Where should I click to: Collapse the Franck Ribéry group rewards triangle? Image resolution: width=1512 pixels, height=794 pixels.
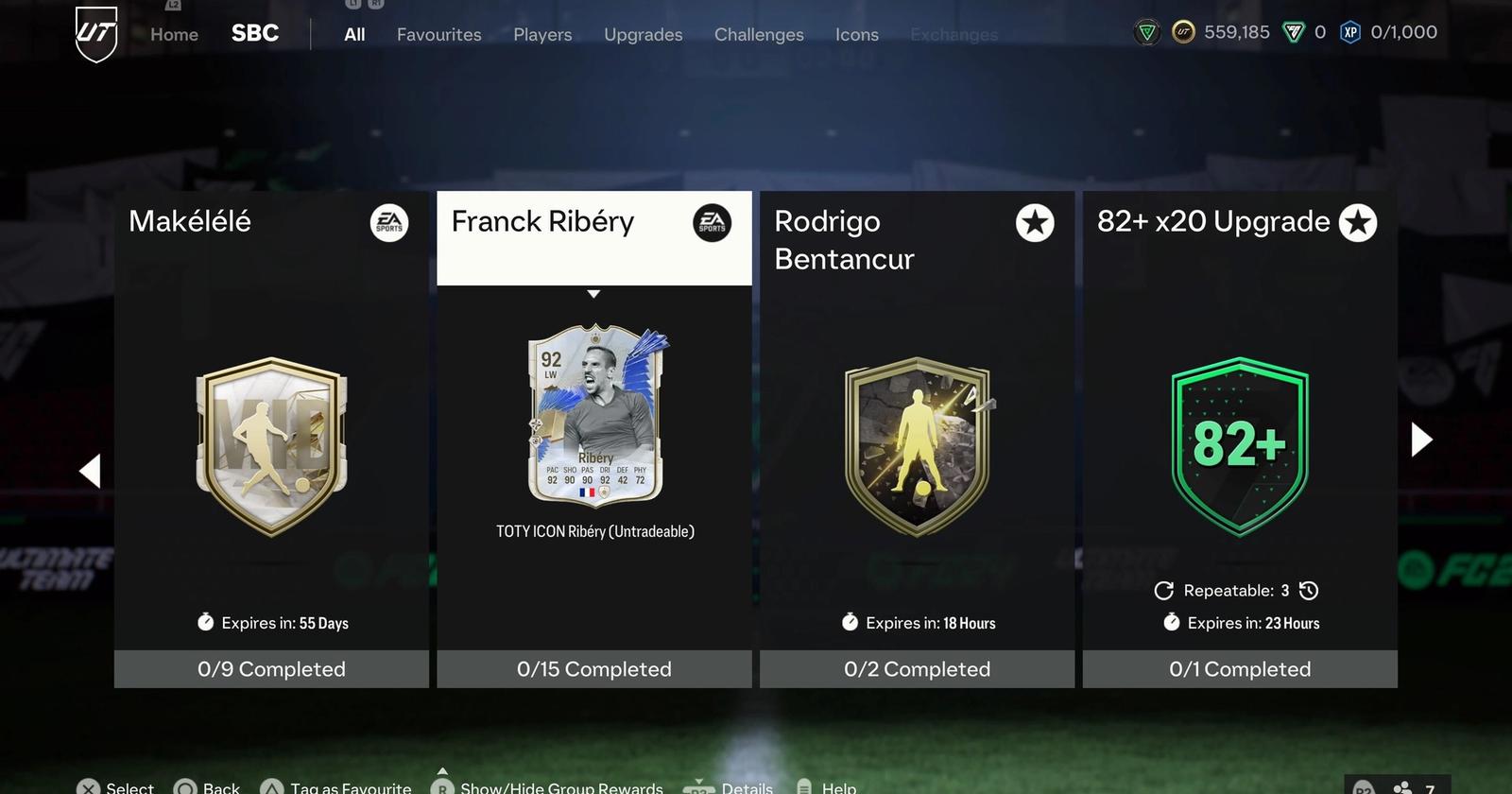[x=593, y=294]
